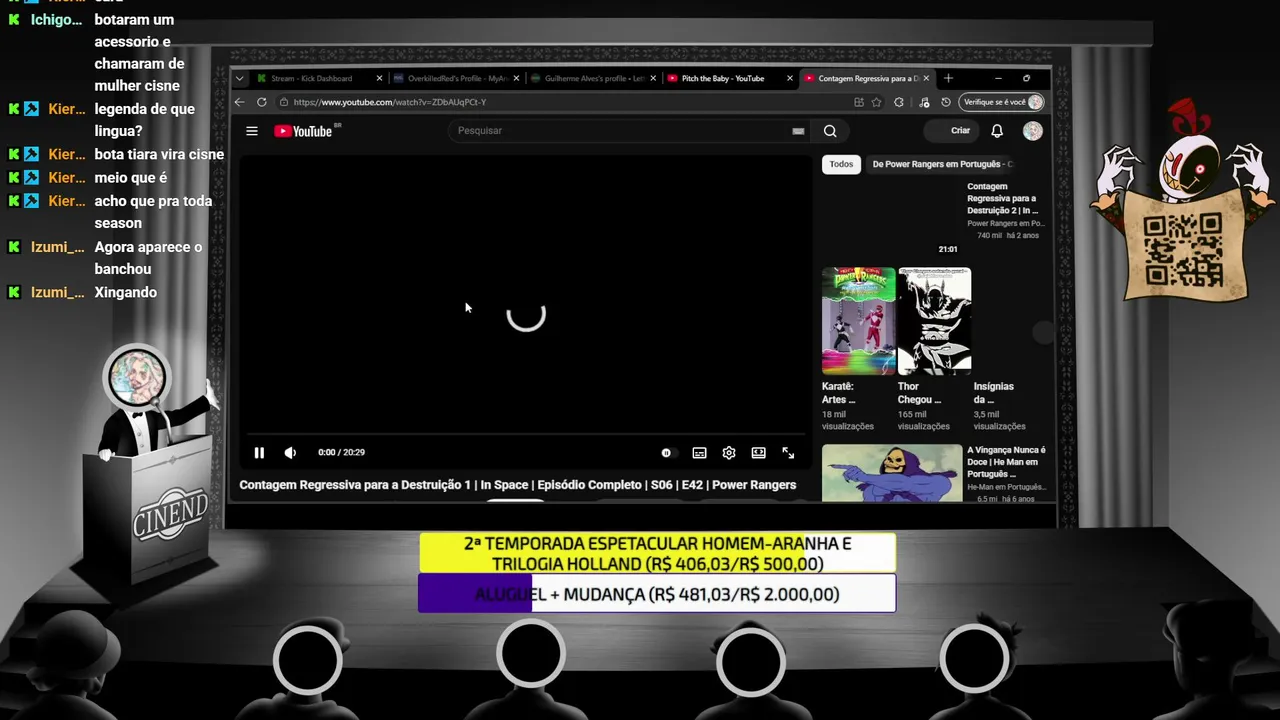Click the video progress bar

coord(525,435)
